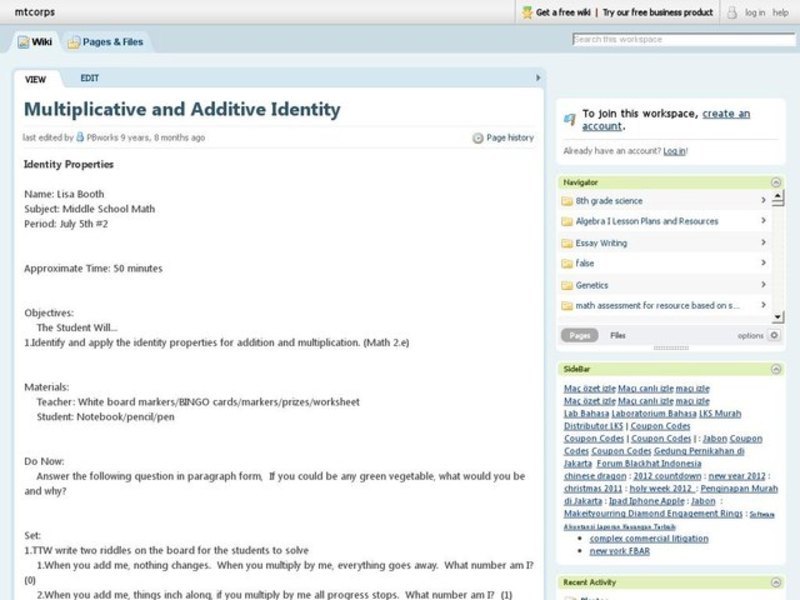Expand the Essay Writing folder
The width and height of the screenshot is (800, 600).
point(763,243)
